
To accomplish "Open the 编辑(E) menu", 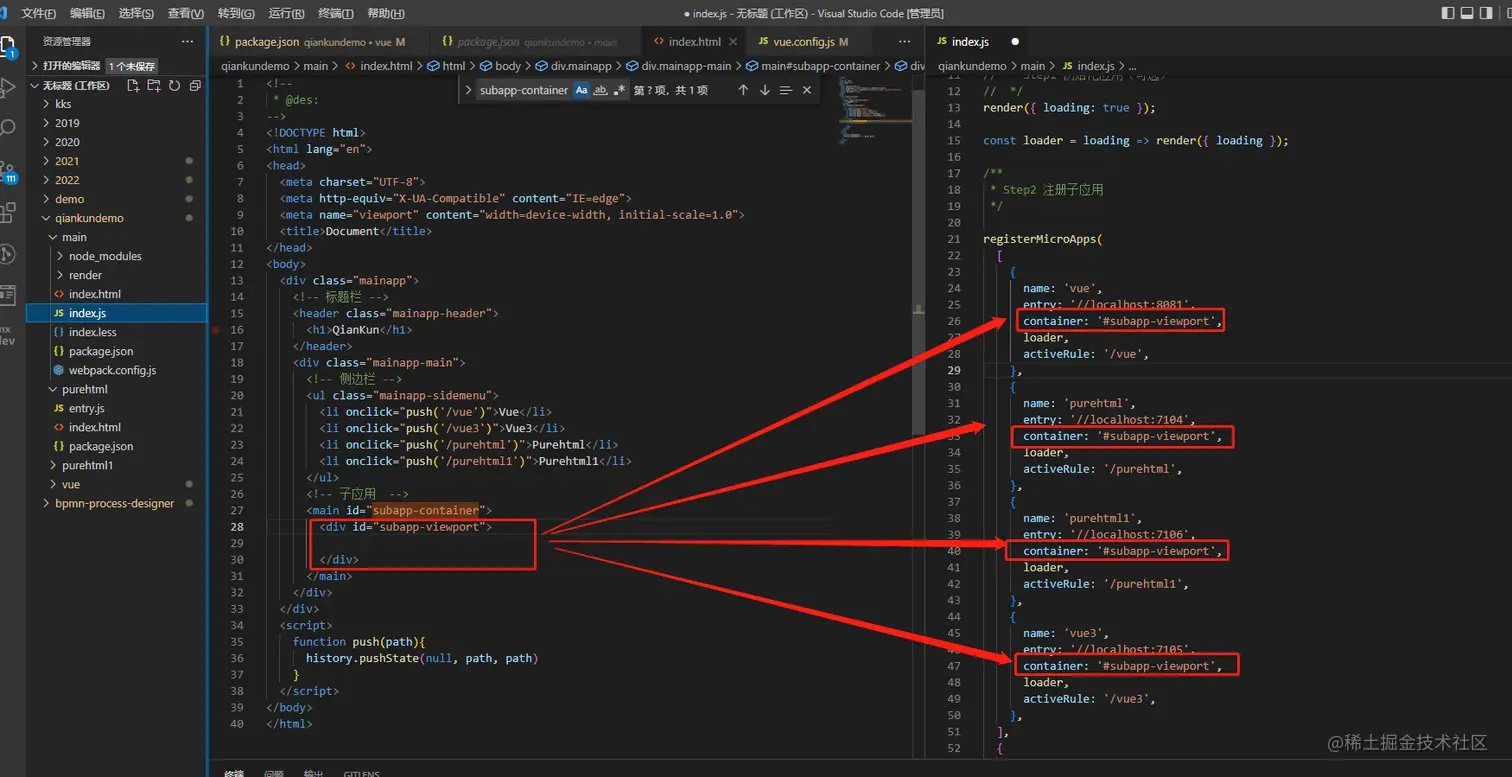I will point(87,13).
